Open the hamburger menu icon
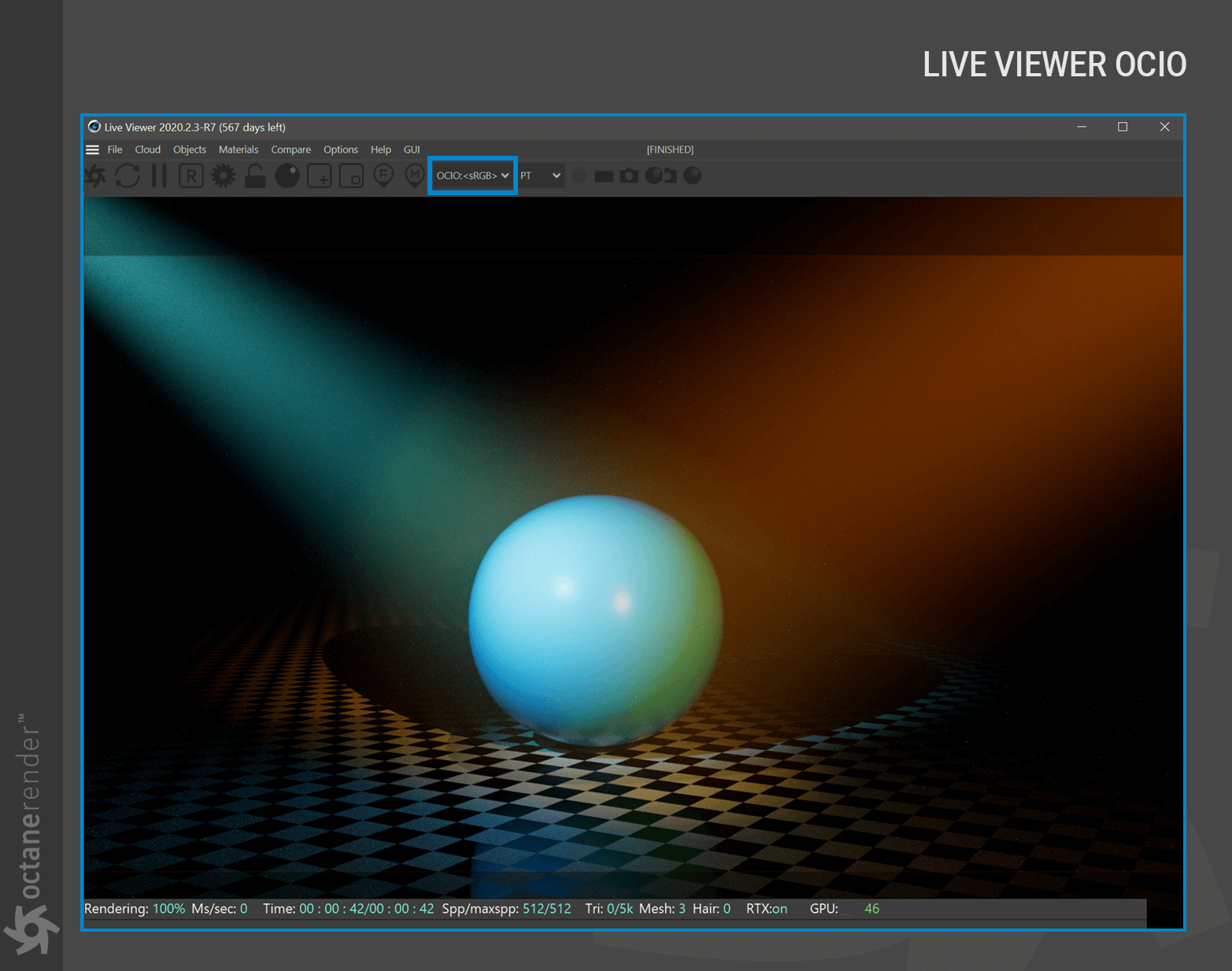 click(93, 150)
